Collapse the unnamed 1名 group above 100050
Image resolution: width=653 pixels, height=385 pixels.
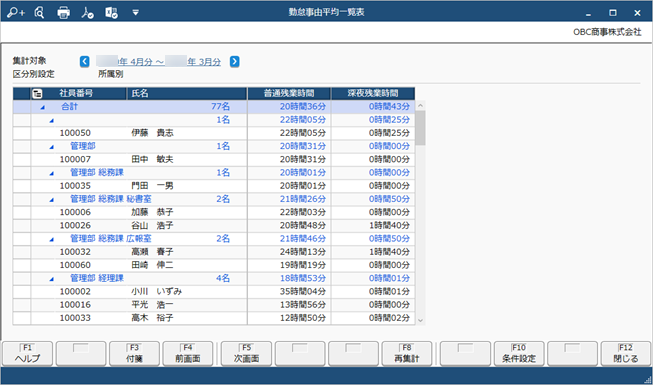pyautogui.click(x=52, y=121)
